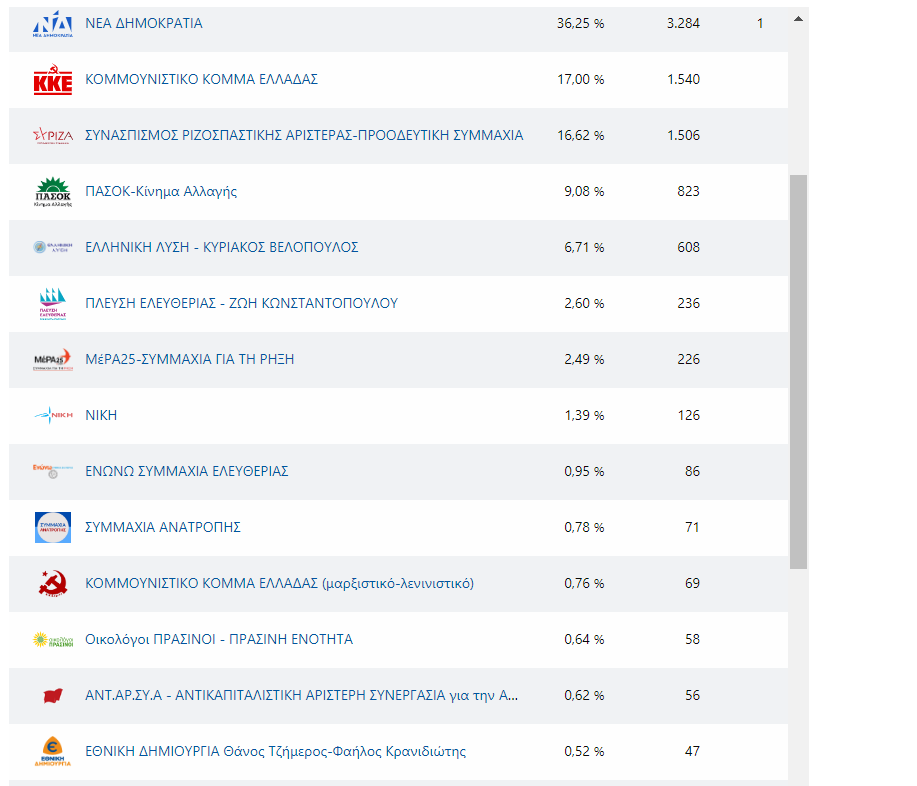Open Οικολόγοι ΠΡΑΣΙΝΟΙ - ΠΡΑΣΙΝΗ ΕΝΟΤΗΤΑ link
The image size is (917, 786).
pyautogui.click(x=219, y=639)
